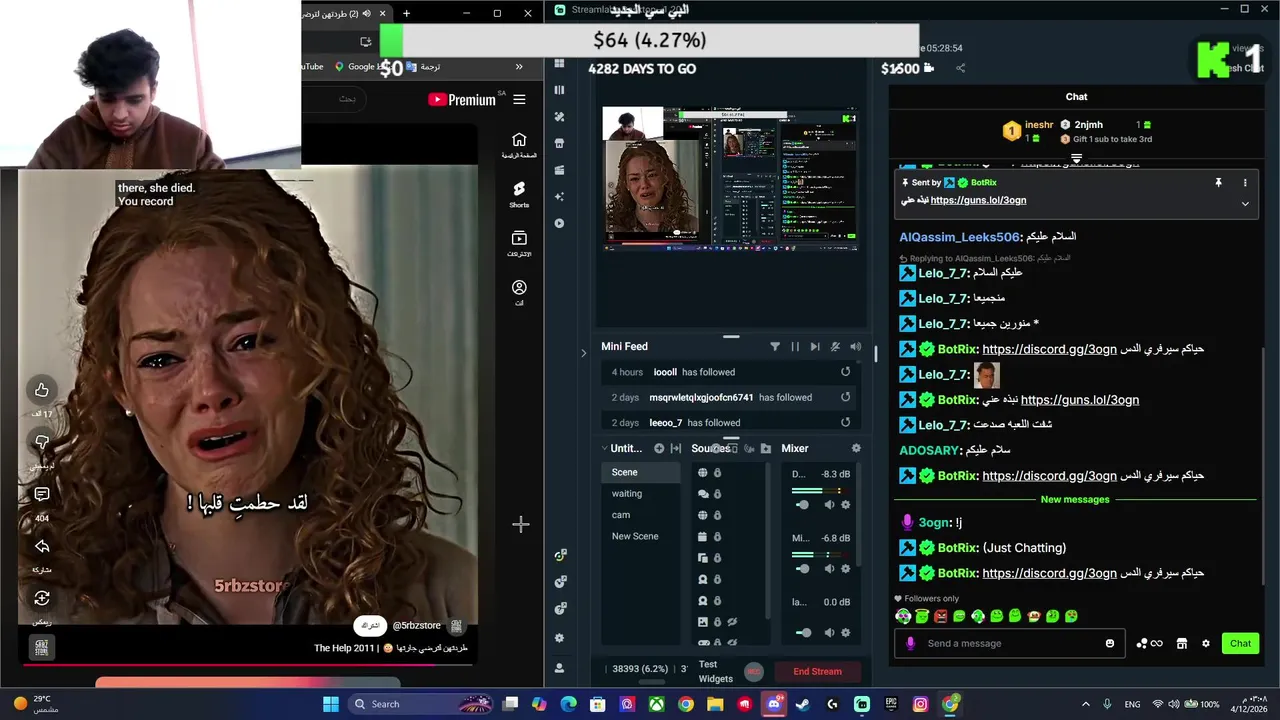Open the Mixer panel gear settings
Image resolution: width=1280 pixels, height=720 pixels.
point(856,448)
